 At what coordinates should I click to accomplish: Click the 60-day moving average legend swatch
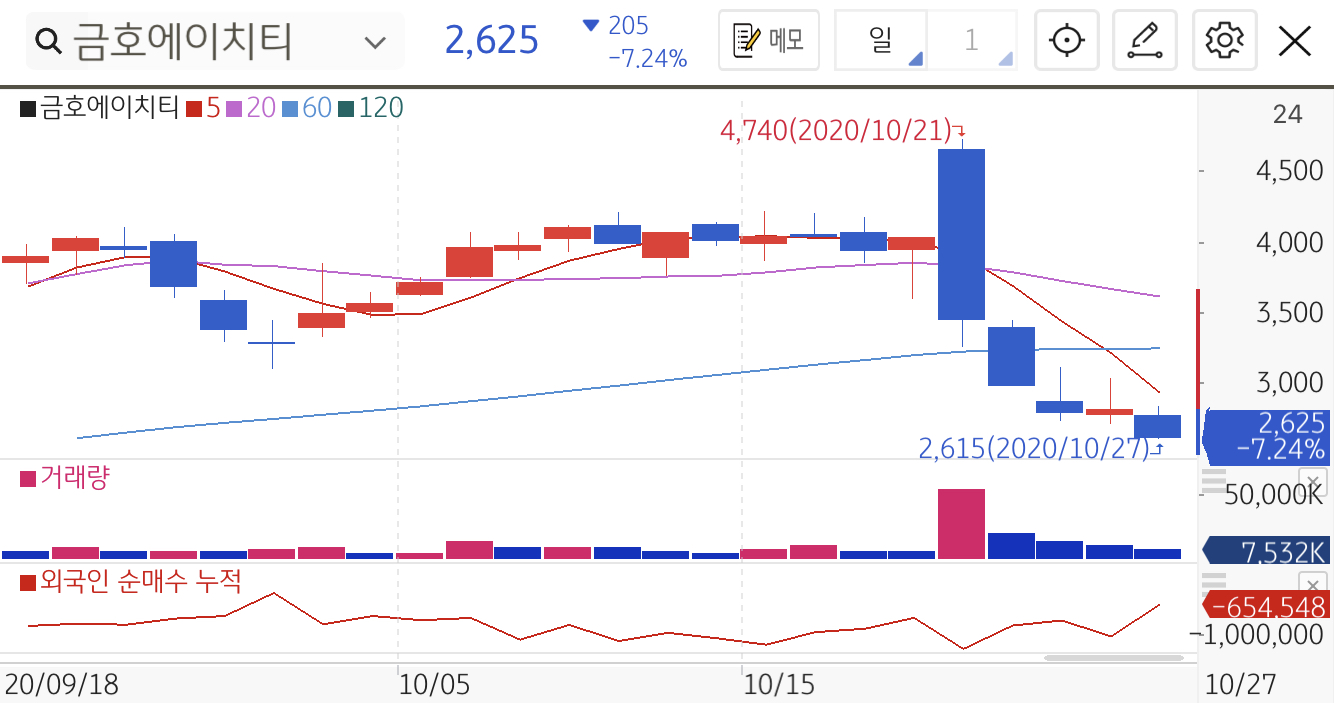290,108
